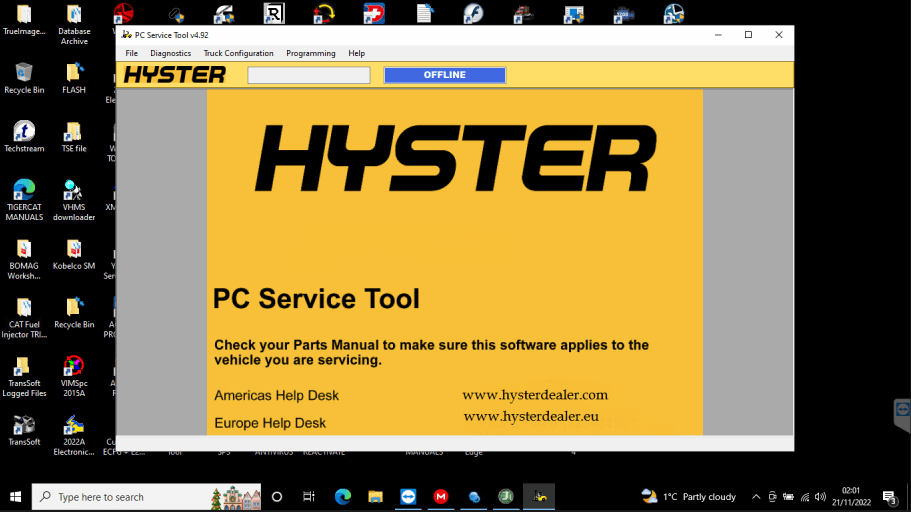Open the Kobelco SM folder icon
This screenshot has width=911, height=512.
[x=73, y=250]
